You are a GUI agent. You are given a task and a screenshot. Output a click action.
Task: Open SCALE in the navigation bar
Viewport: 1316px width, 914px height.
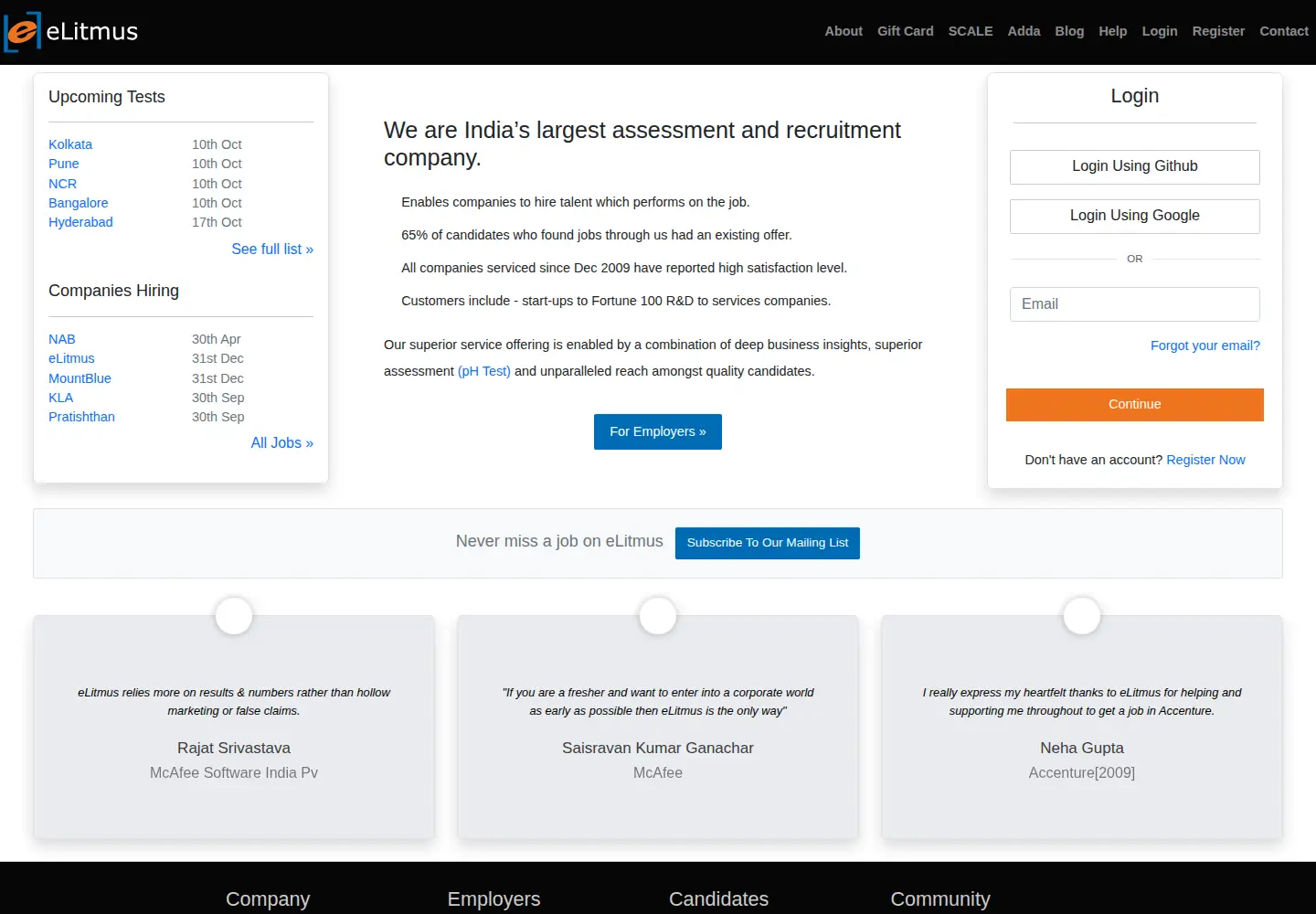(x=971, y=31)
